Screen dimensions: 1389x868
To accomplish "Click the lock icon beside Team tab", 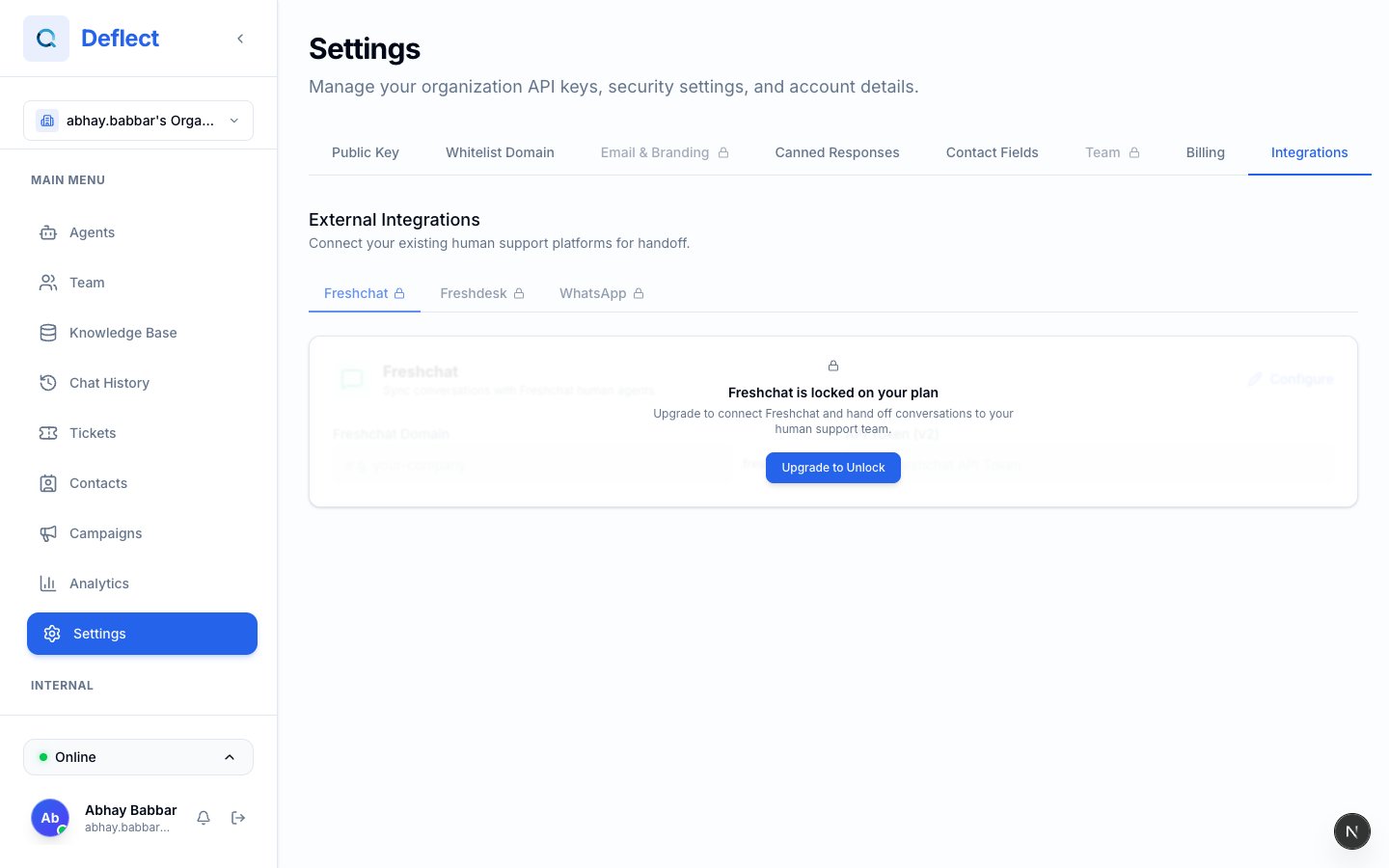I will tap(1134, 152).
